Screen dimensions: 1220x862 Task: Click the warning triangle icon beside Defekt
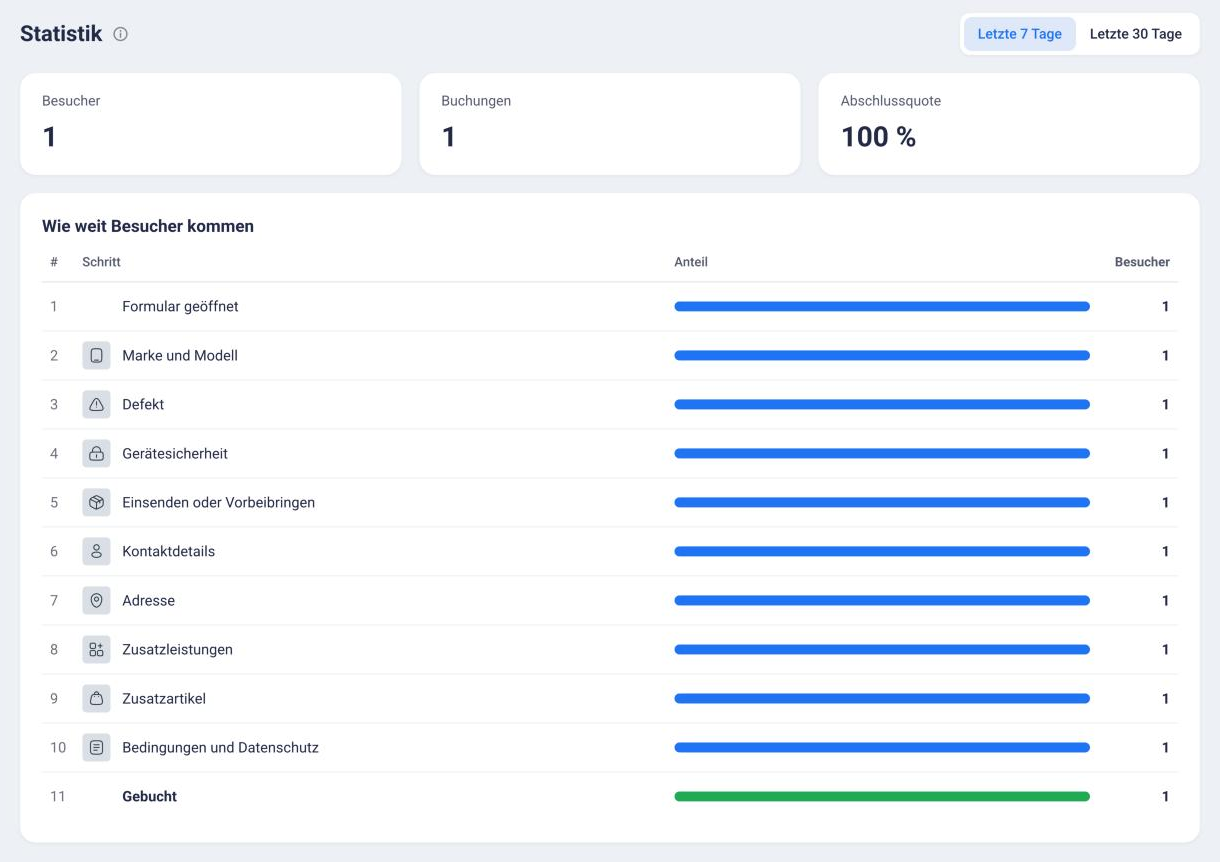pyautogui.click(x=96, y=404)
